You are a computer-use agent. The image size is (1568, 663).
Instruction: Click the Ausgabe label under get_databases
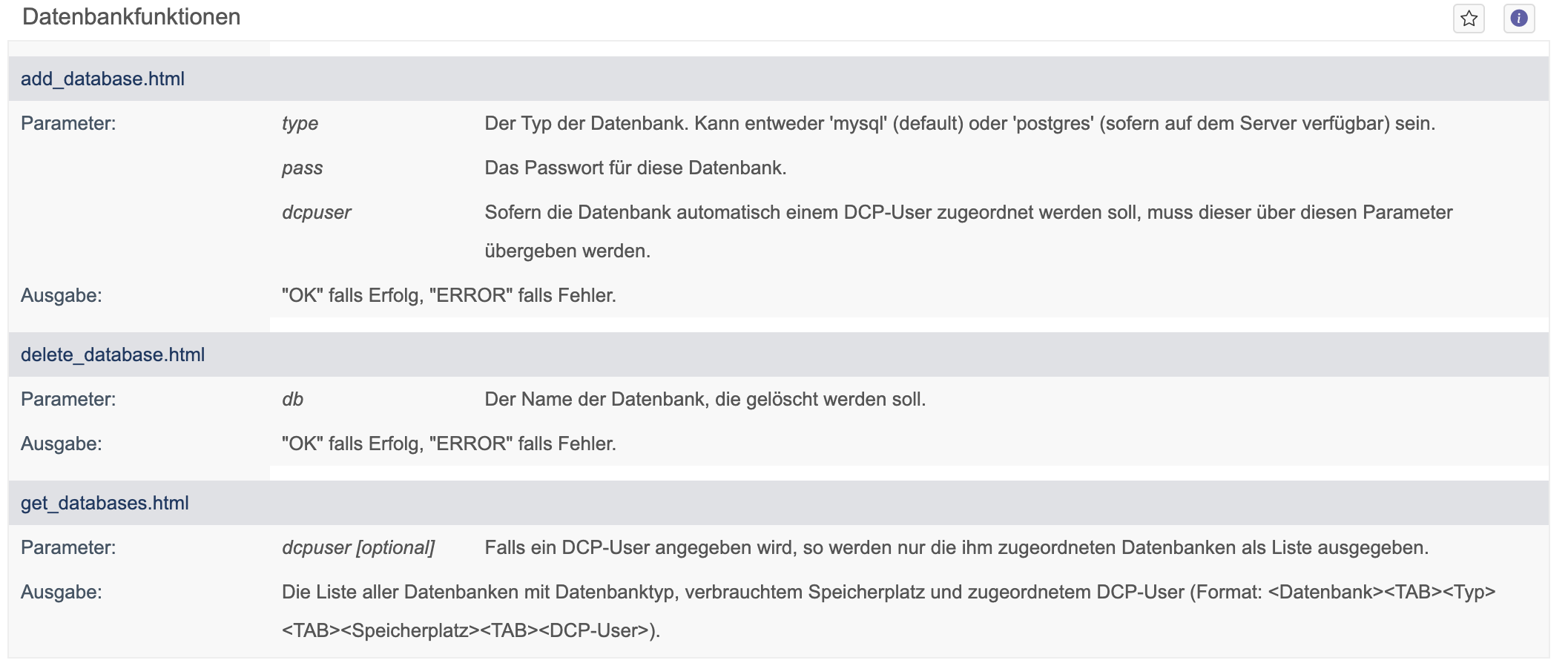coord(61,592)
